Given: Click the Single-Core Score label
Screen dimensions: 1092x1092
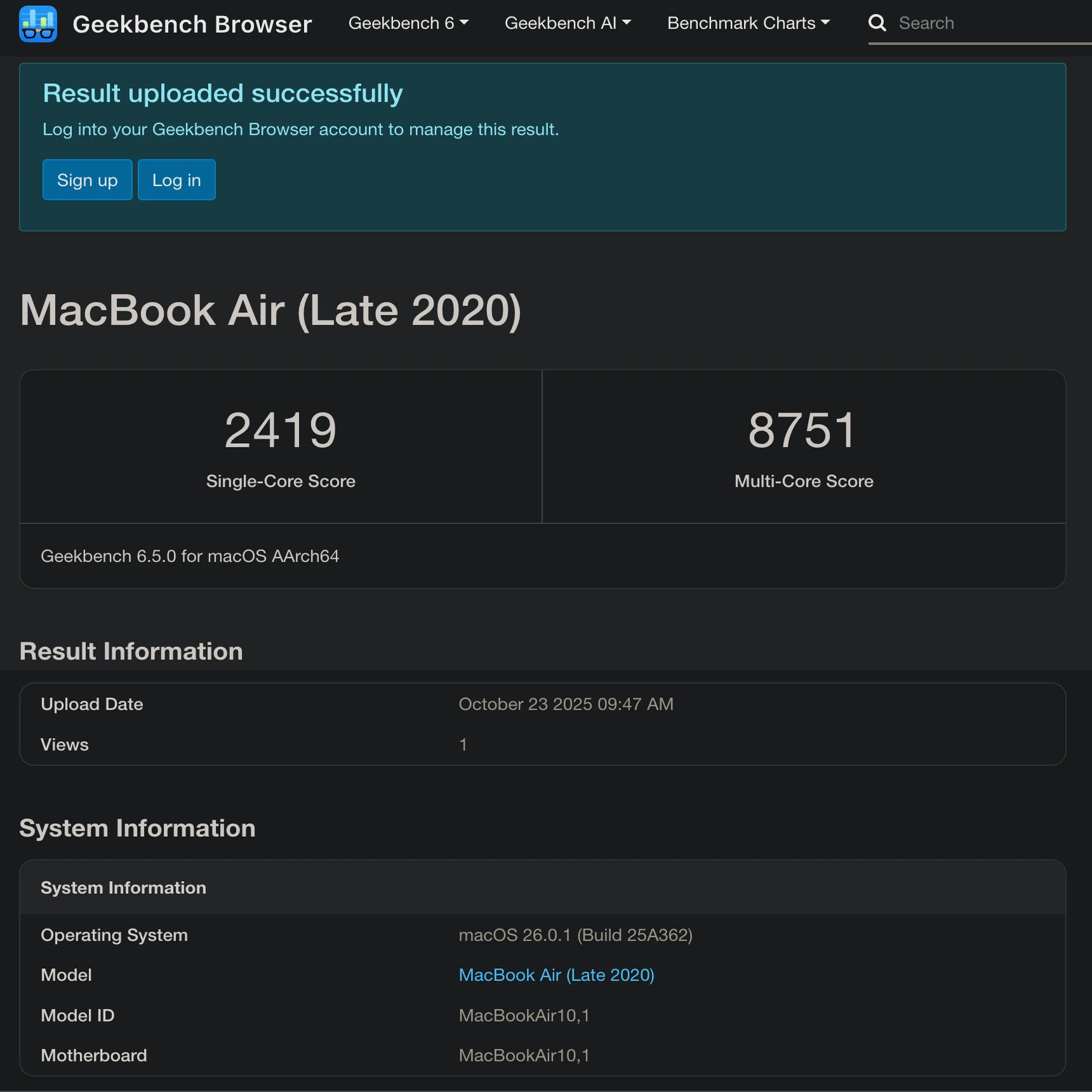Looking at the screenshot, I should 281,481.
